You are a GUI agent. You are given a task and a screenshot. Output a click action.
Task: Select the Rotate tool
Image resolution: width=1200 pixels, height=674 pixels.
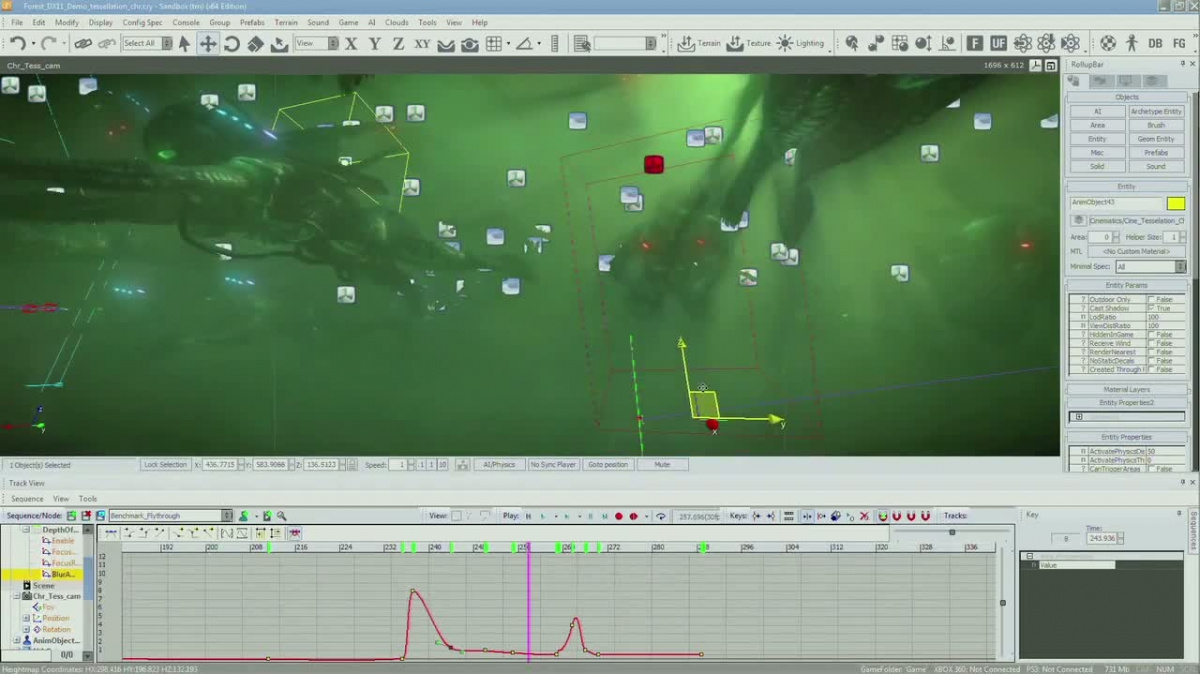(x=232, y=43)
